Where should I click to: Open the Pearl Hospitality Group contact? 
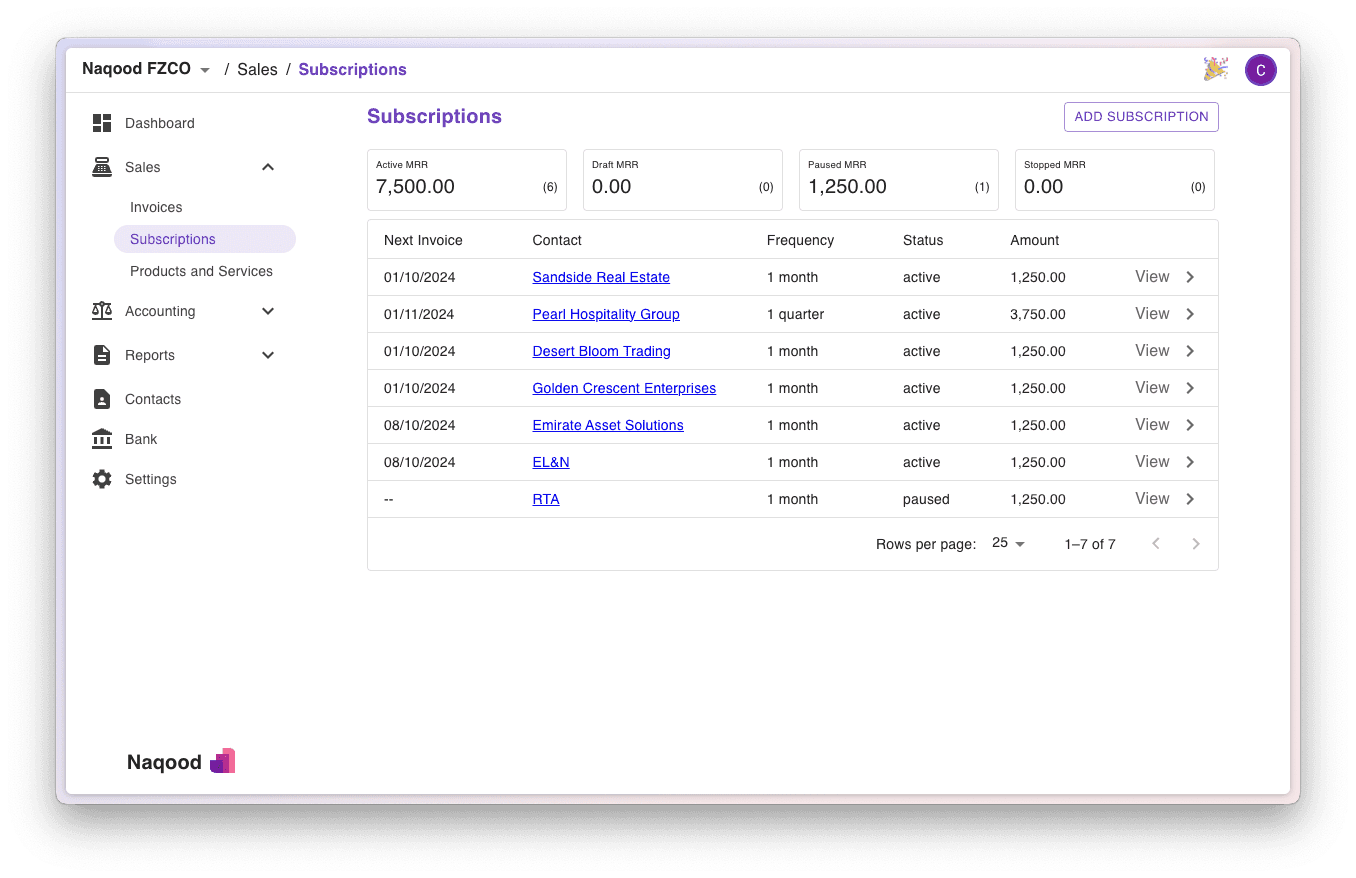click(606, 314)
